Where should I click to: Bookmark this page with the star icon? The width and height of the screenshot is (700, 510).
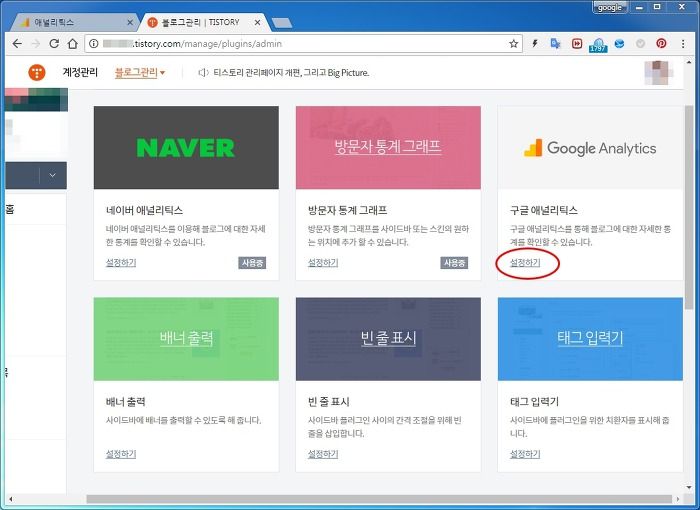pyautogui.click(x=513, y=44)
